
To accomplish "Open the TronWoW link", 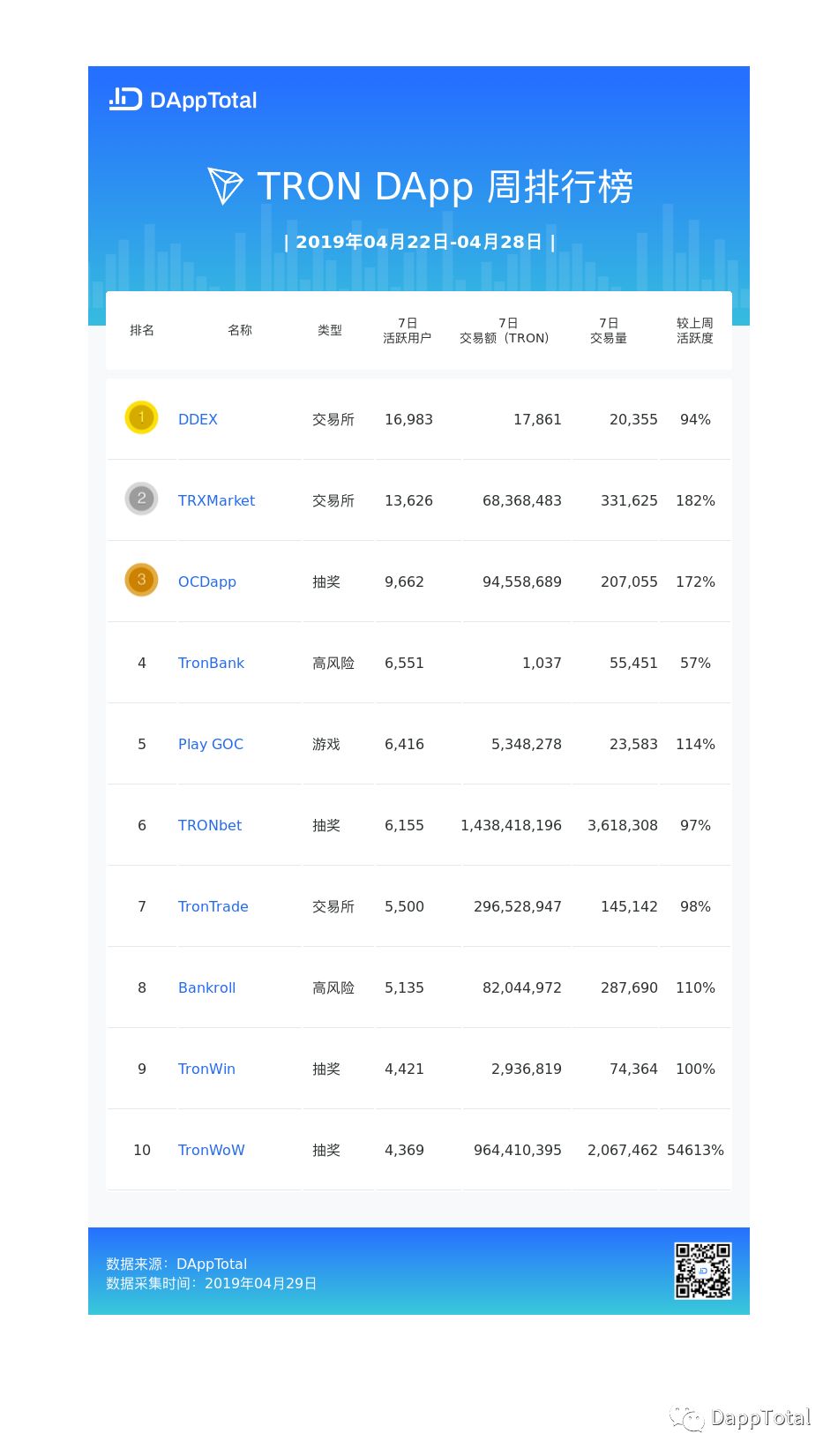I will tap(212, 1150).
